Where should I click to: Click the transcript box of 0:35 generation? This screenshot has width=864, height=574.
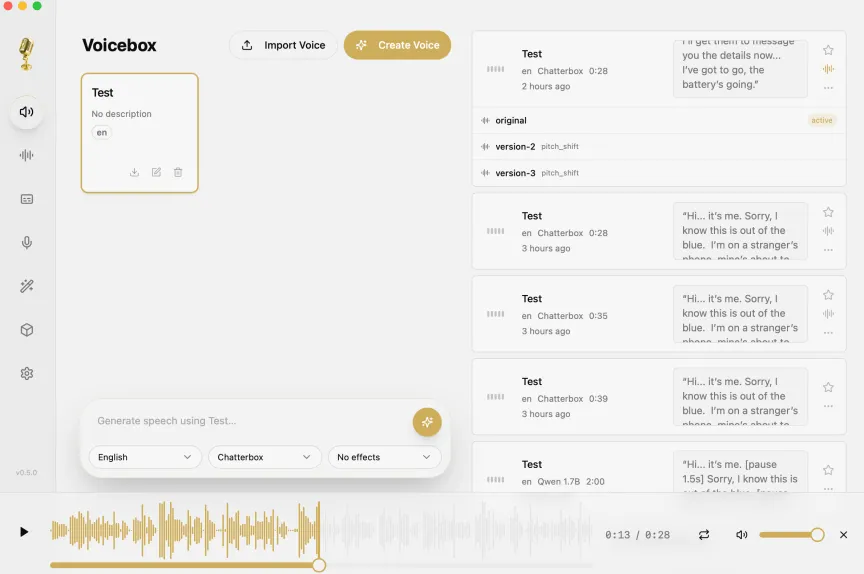click(740, 314)
